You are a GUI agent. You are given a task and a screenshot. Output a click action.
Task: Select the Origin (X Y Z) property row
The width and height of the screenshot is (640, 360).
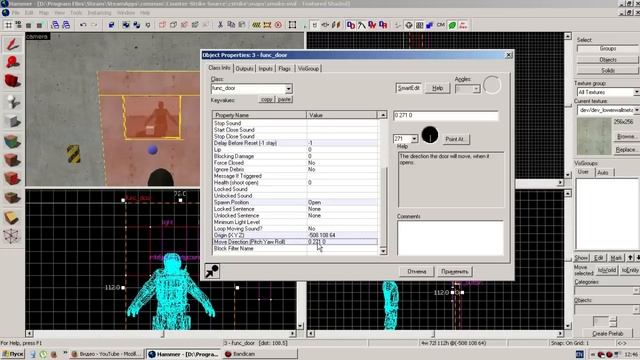pyautogui.click(x=296, y=236)
